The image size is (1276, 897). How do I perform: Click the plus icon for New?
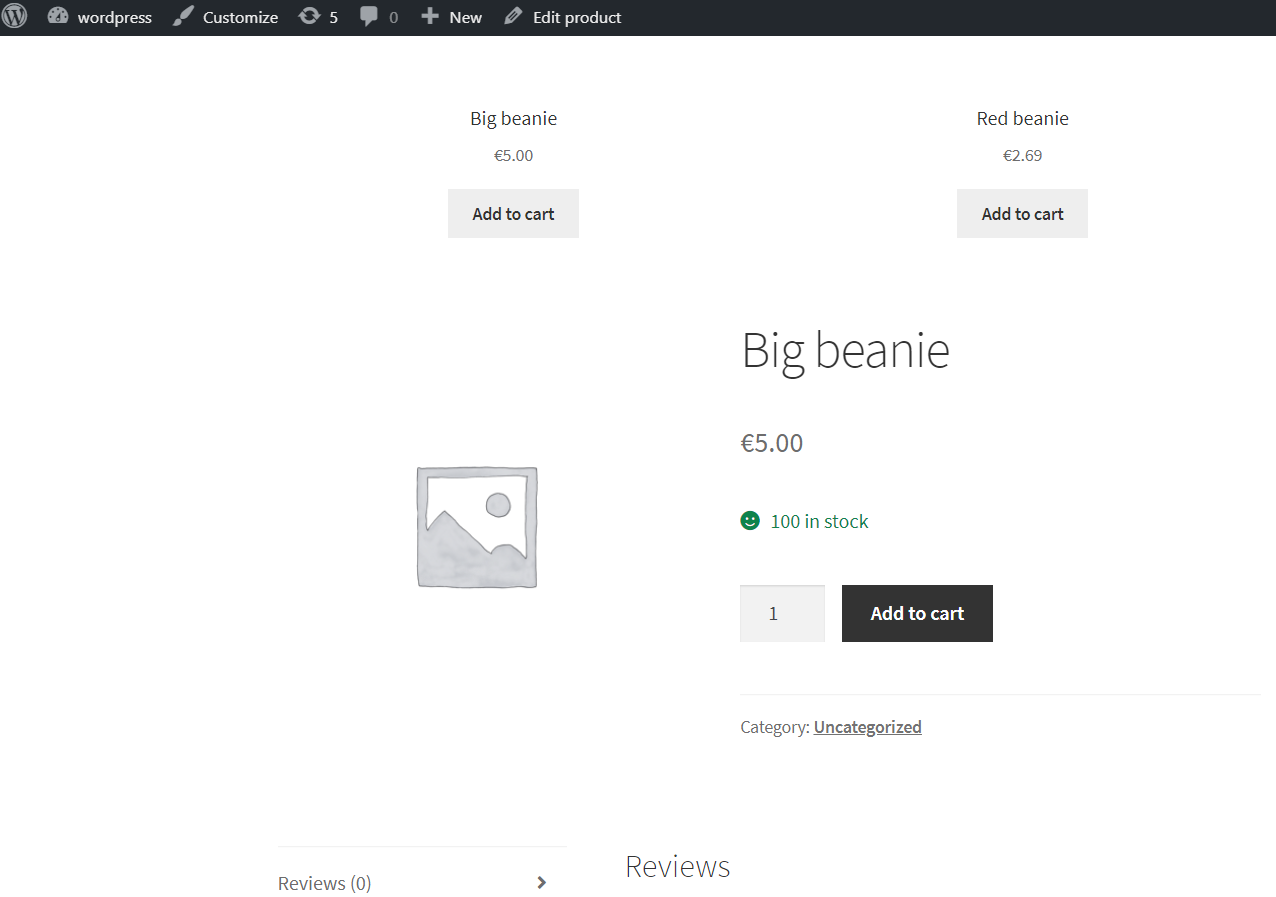click(x=430, y=17)
